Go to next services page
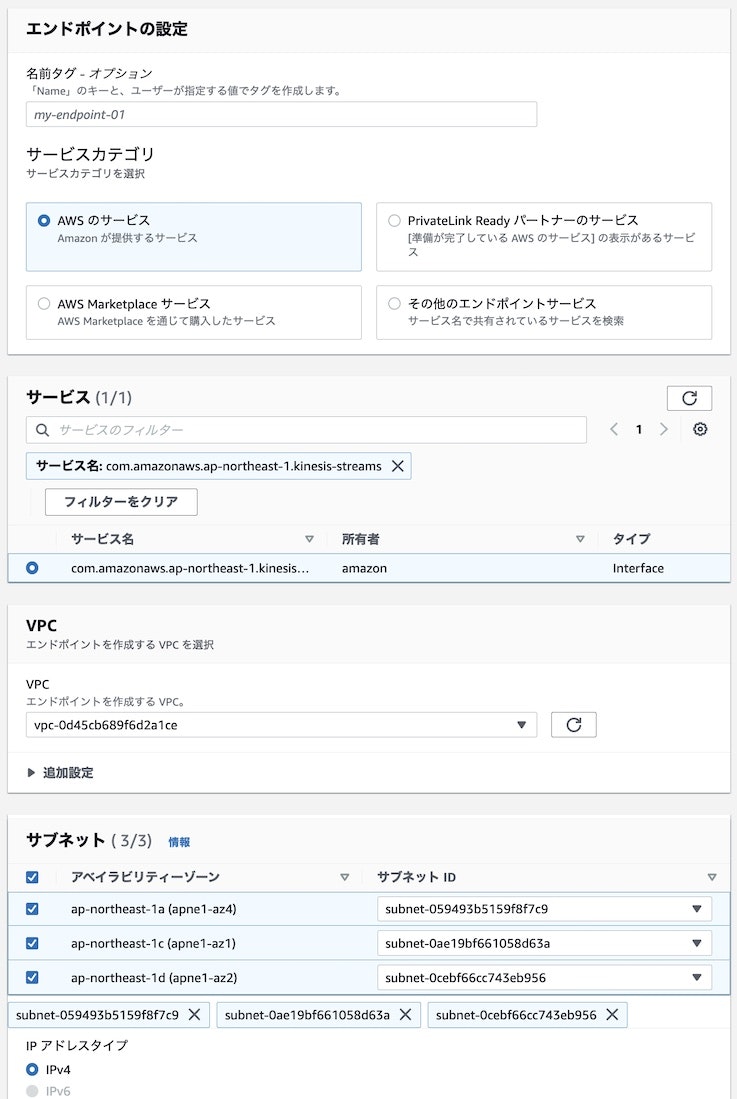737x1099 pixels. pos(663,430)
